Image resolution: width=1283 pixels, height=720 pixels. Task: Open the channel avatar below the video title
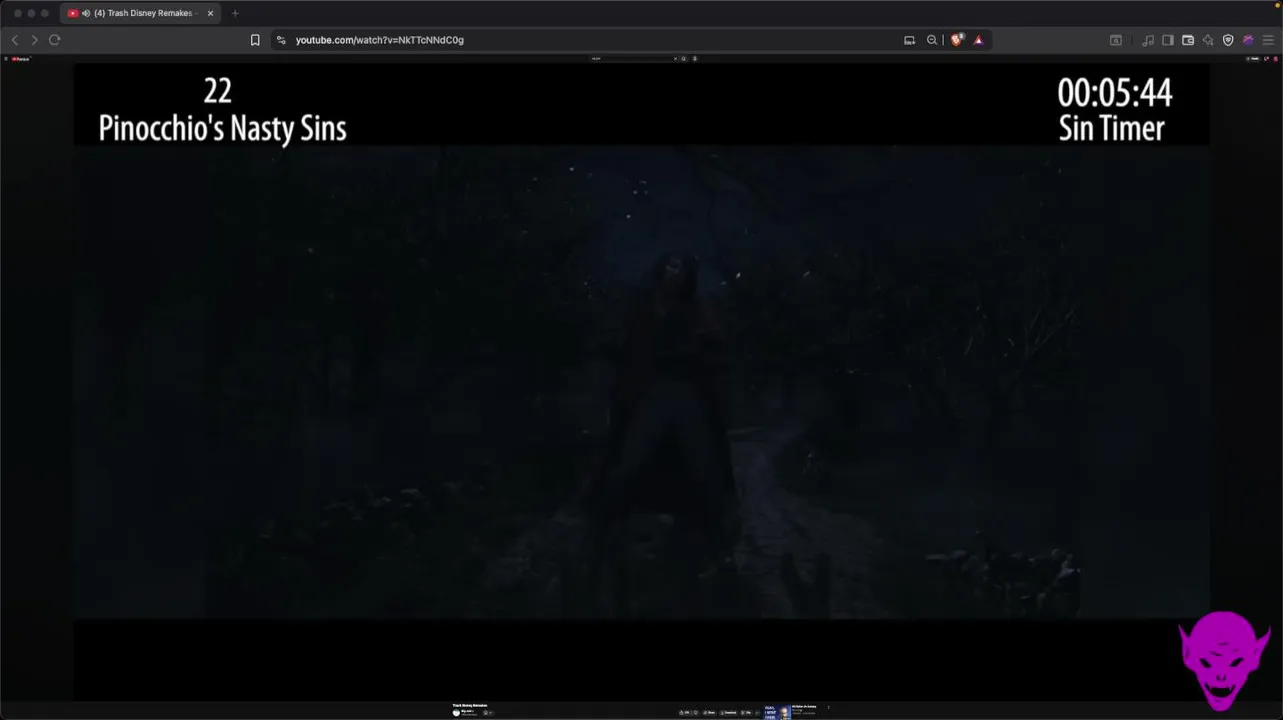[x=456, y=713]
